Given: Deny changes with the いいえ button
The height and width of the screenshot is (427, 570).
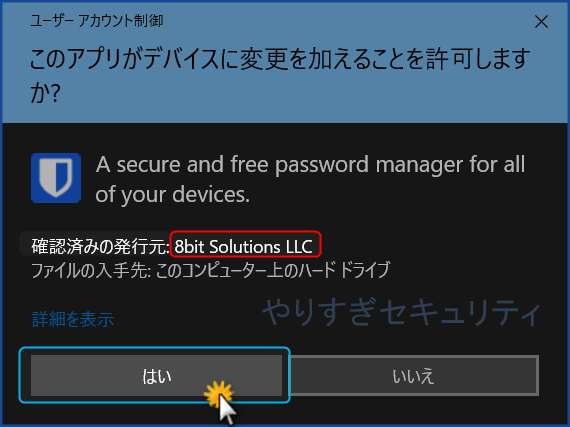Looking at the screenshot, I should [x=414, y=375].
